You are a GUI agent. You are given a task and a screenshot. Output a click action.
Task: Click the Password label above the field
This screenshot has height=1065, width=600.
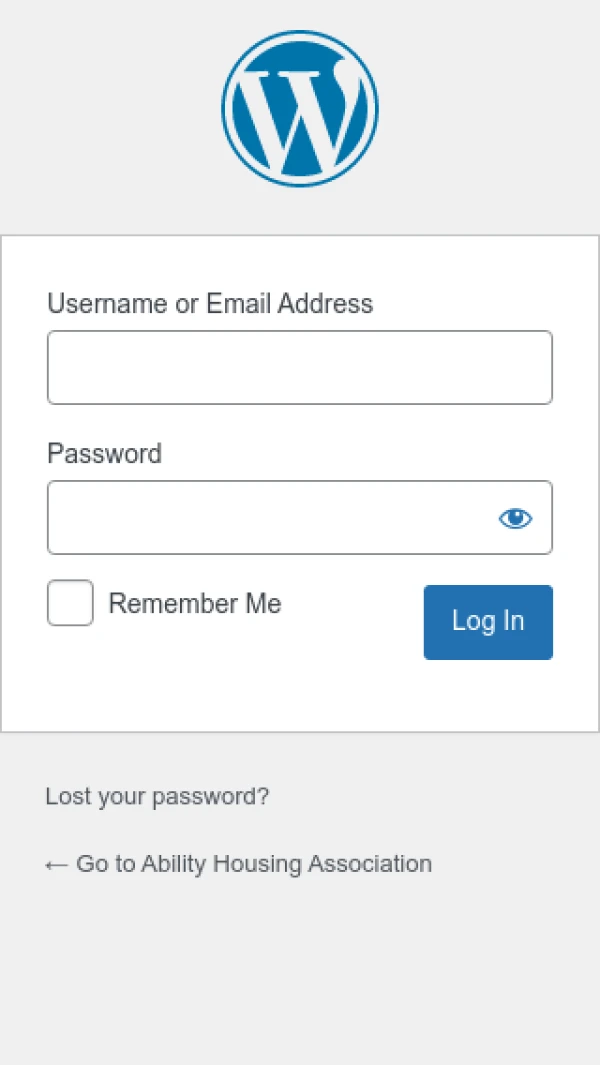pyautogui.click(x=103, y=453)
